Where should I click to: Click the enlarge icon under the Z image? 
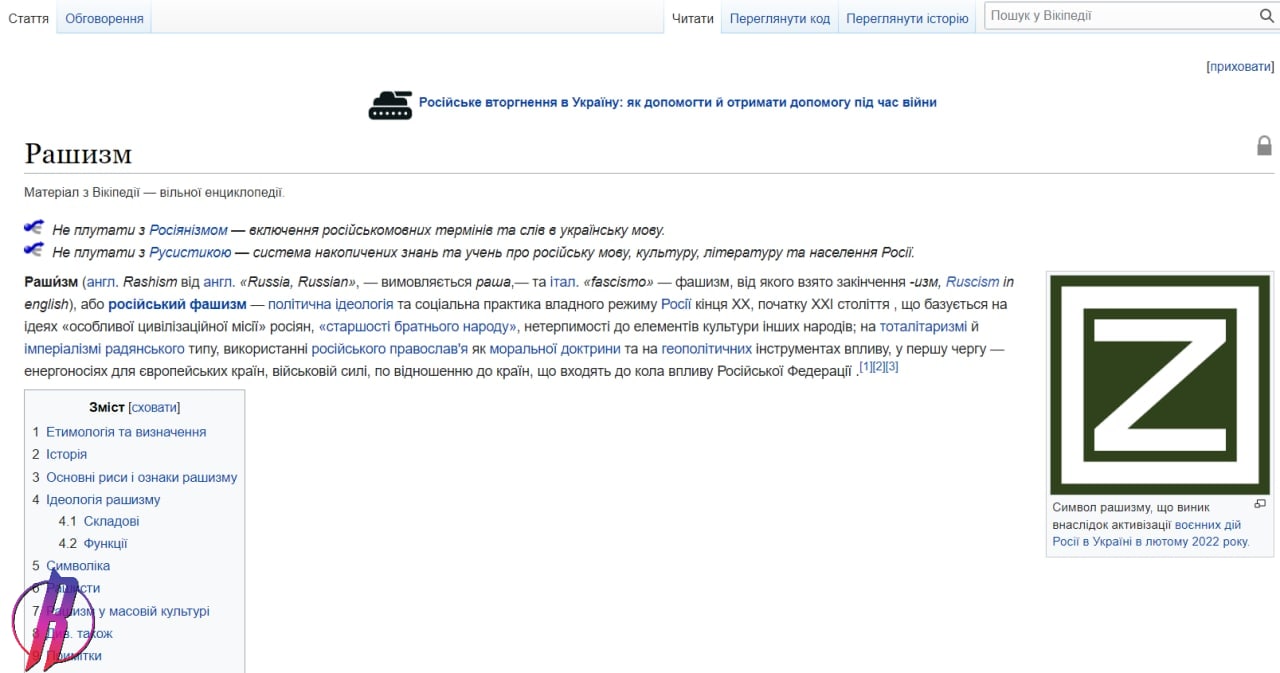[1260, 504]
